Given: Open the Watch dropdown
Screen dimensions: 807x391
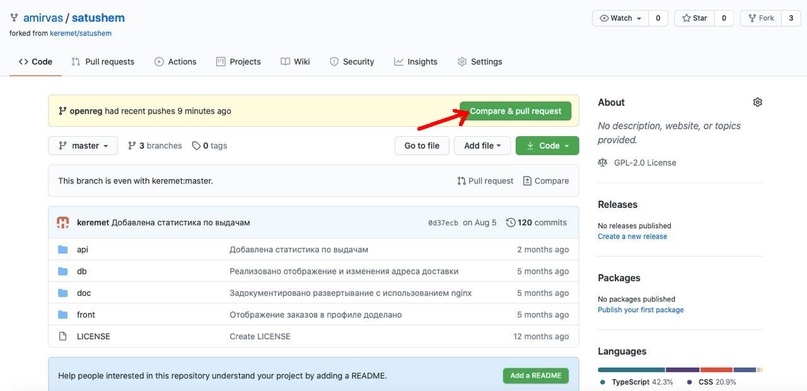Looking at the screenshot, I should [621, 18].
